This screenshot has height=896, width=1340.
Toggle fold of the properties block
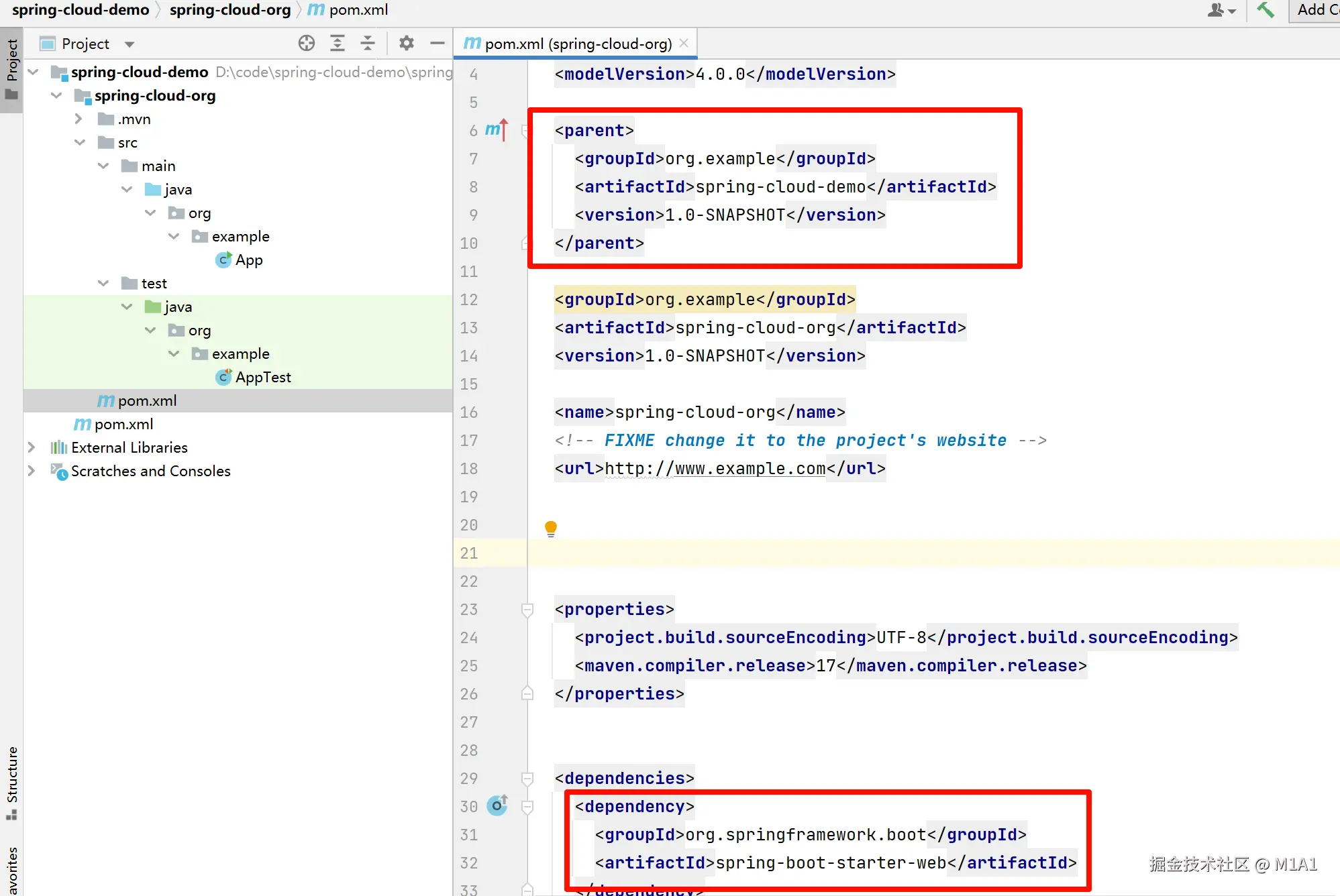coord(527,609)
